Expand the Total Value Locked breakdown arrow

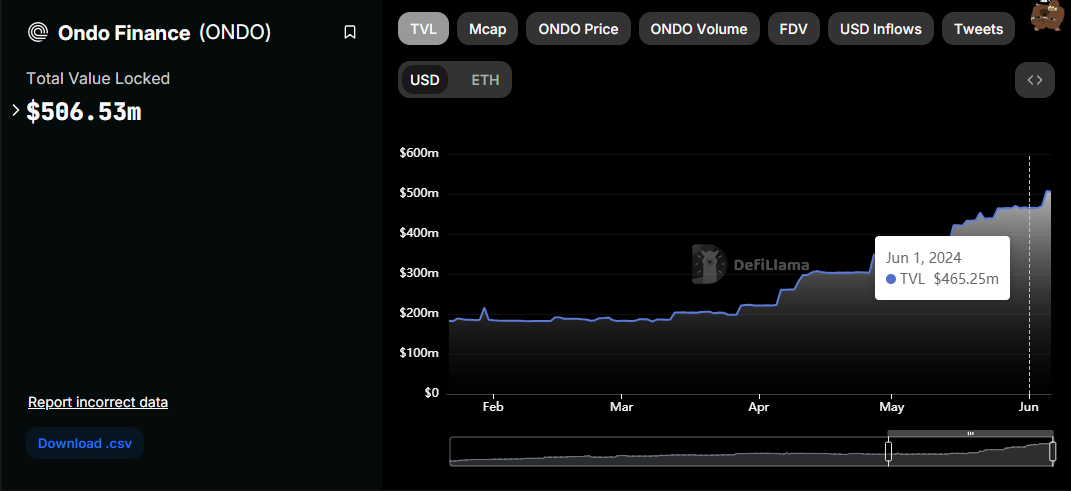(16, 110)
